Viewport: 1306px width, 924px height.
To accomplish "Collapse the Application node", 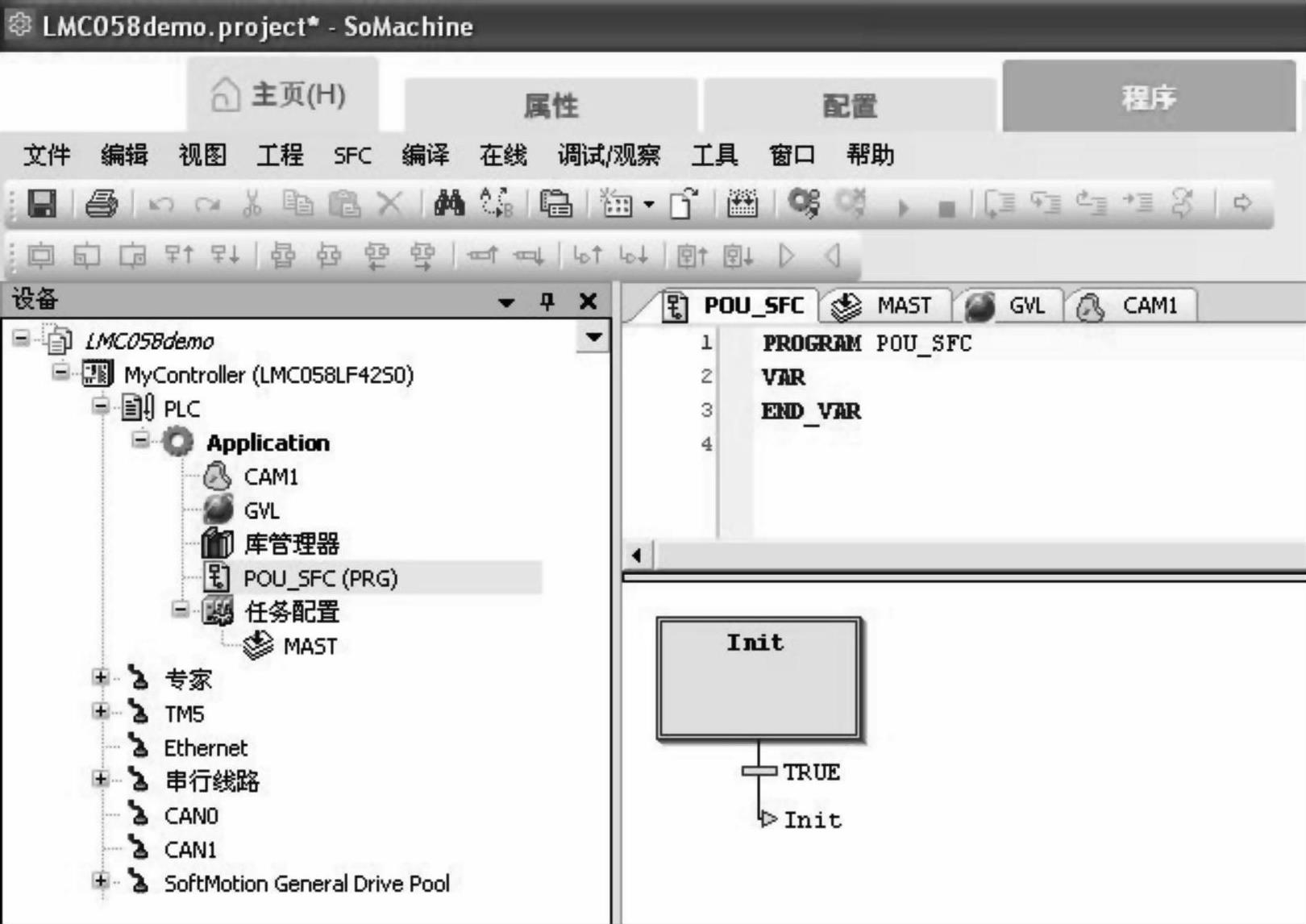I will pos(140,439).
